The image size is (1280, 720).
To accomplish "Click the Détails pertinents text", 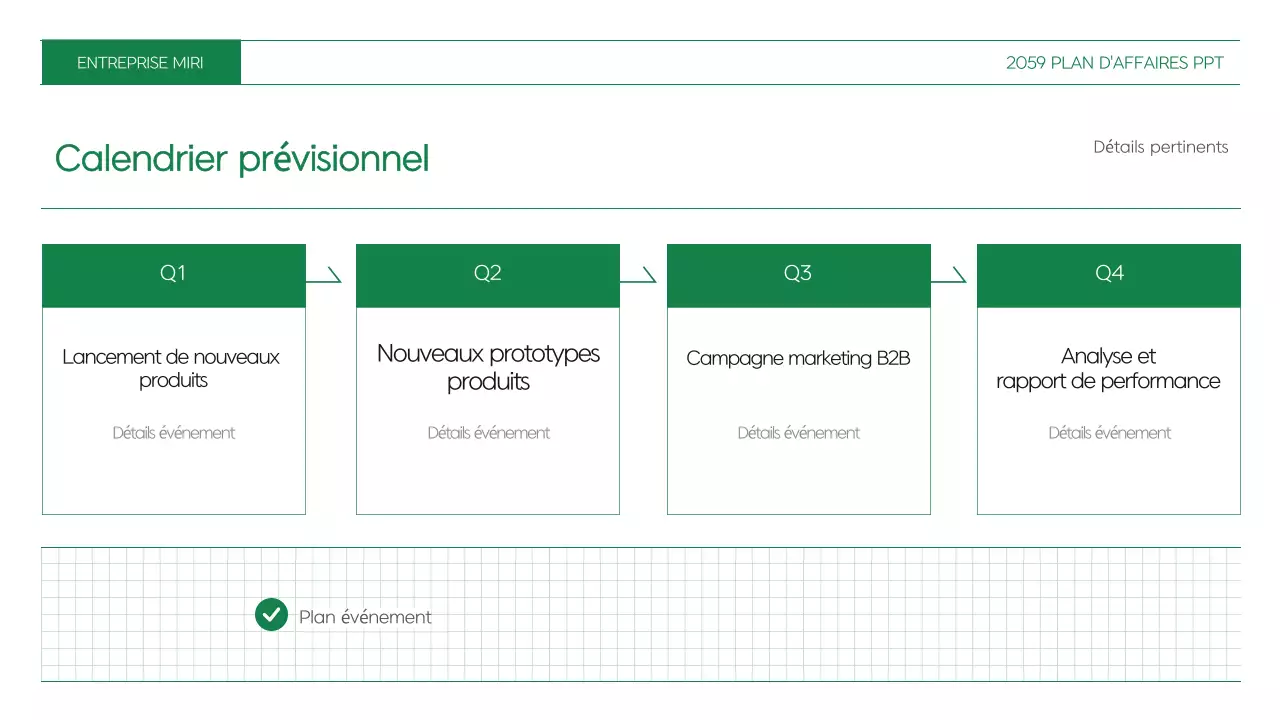I will tap(1160, 147).
